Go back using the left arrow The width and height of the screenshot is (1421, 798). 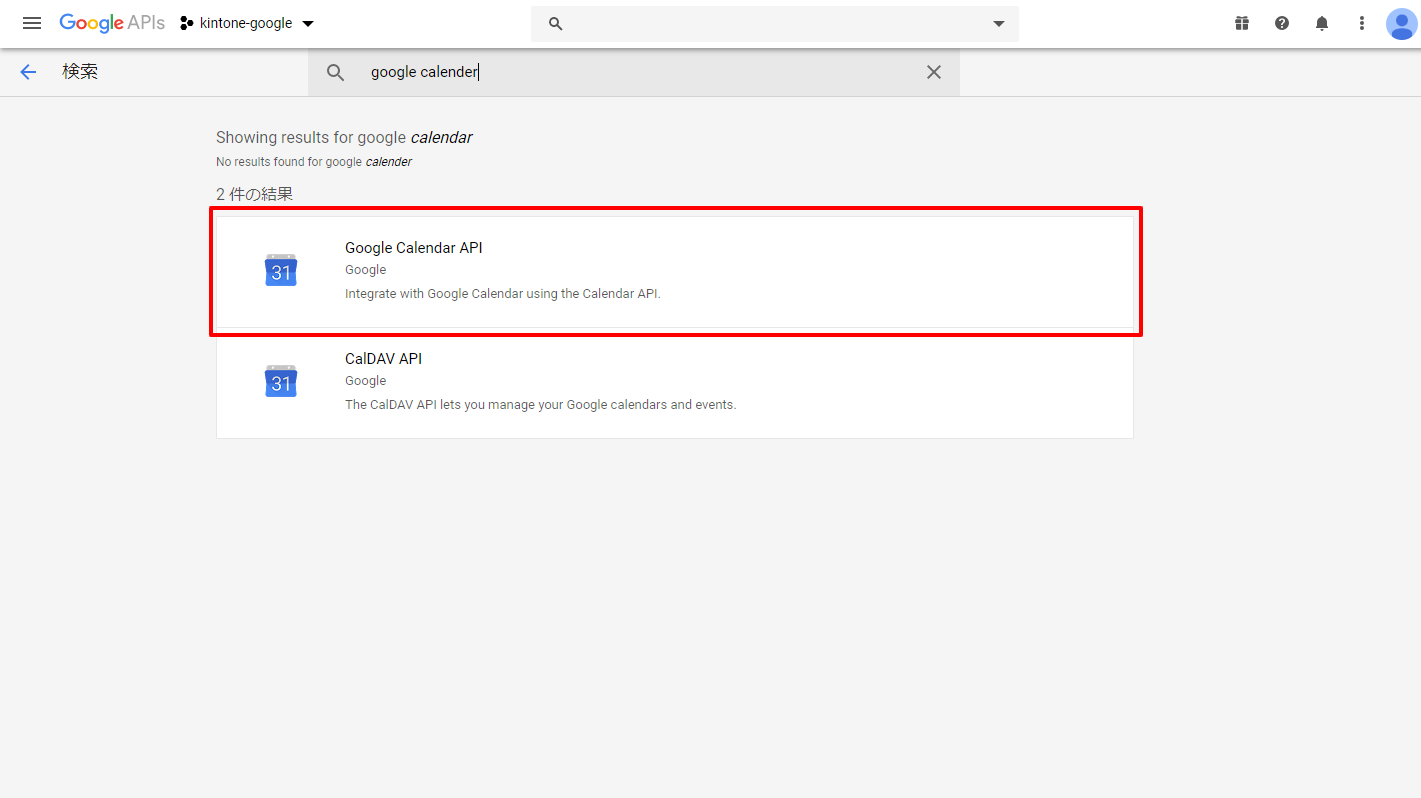tap(28, 72)
